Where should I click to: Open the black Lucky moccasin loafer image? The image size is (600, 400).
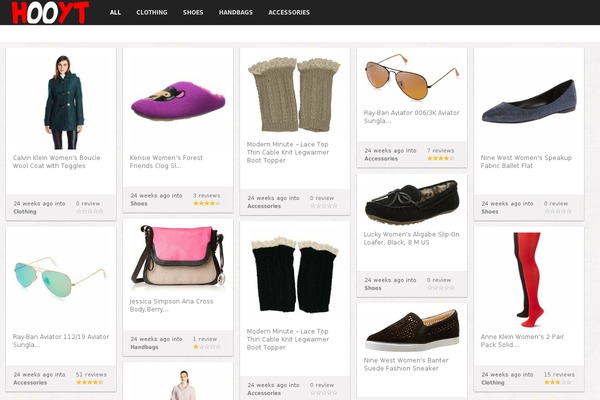[412, 202]
